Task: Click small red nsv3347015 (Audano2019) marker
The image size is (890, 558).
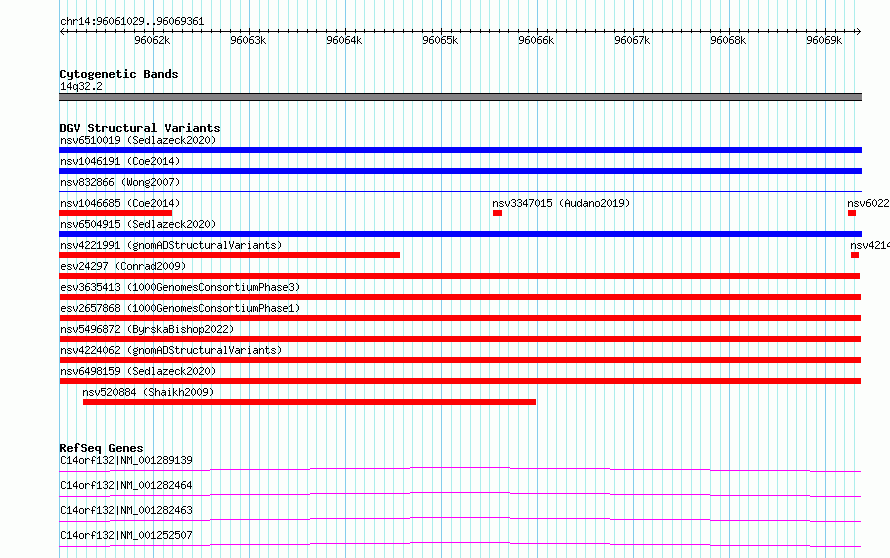Action: coord(497,213)
